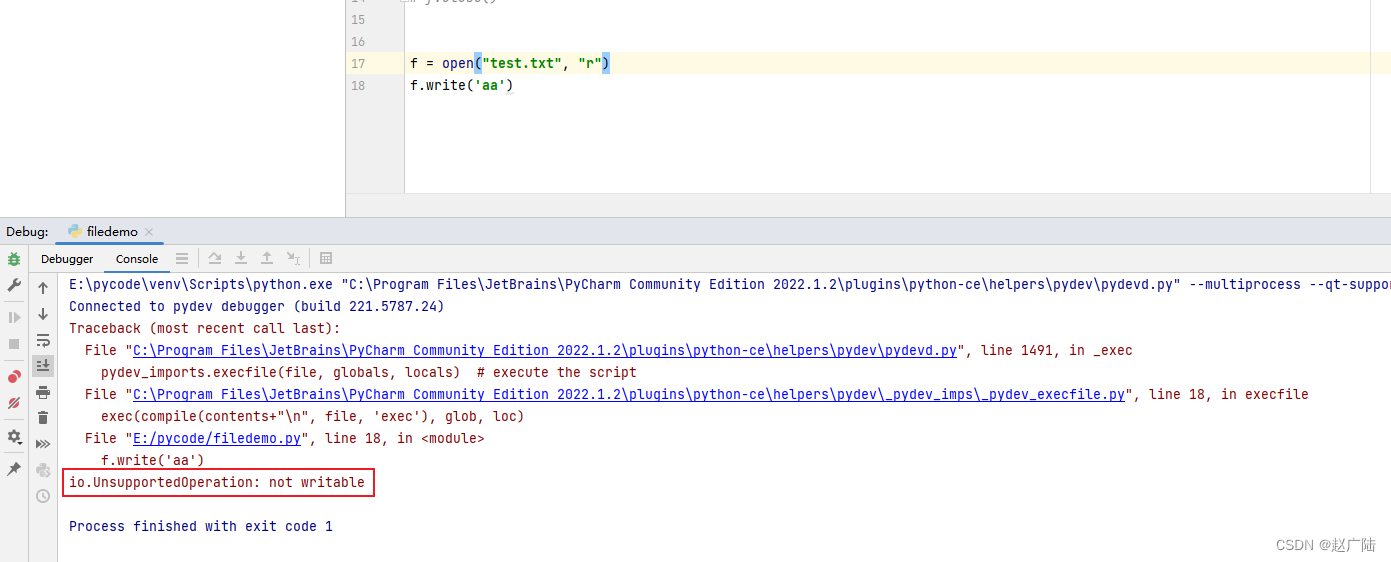Click Up the Stack Trace arrow
The width and height of the screenshot is (1391, 562).
(43, 288)
